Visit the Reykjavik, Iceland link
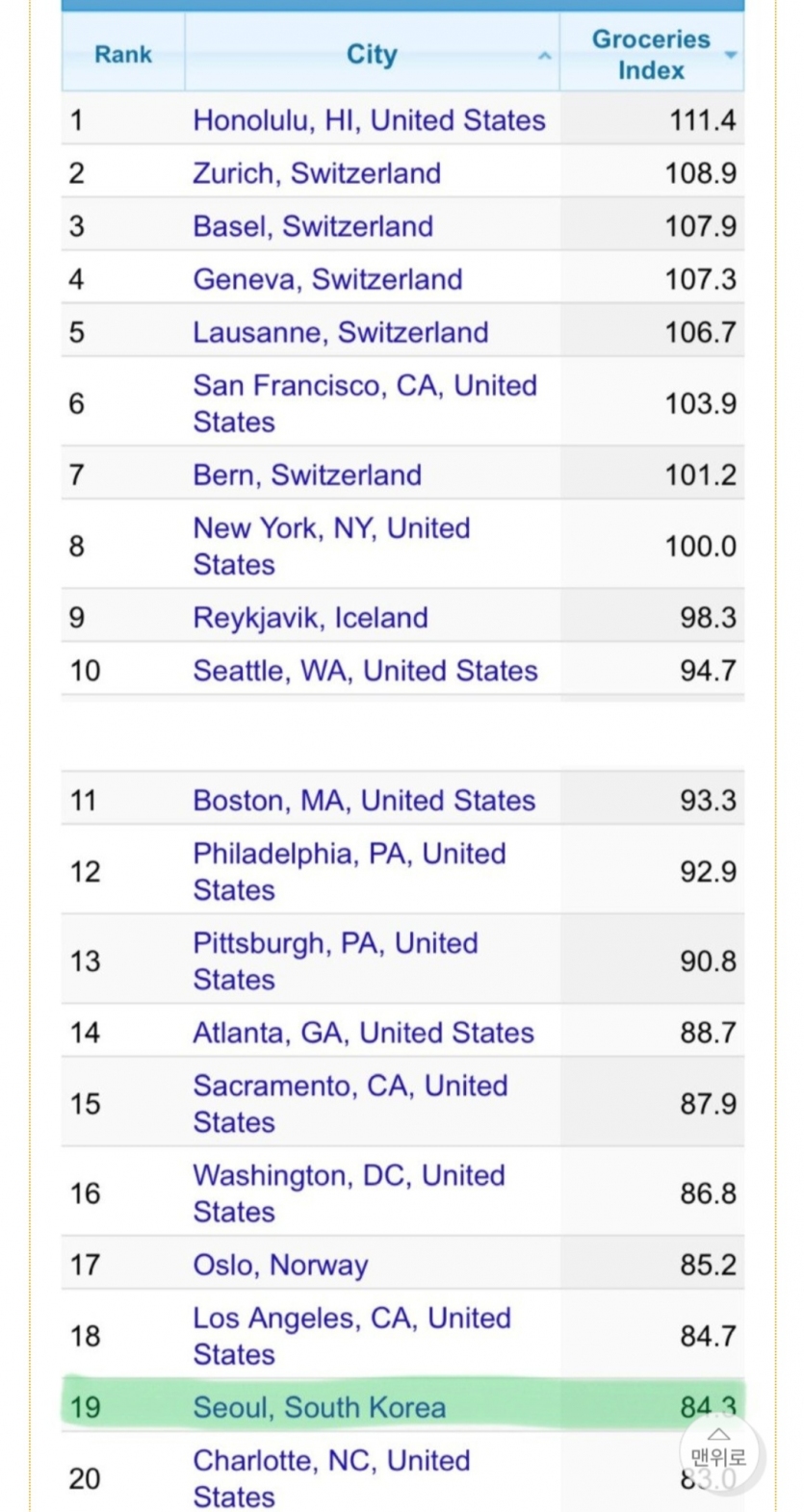This screenshot has width=804, height=1512. tap(310, 618)
